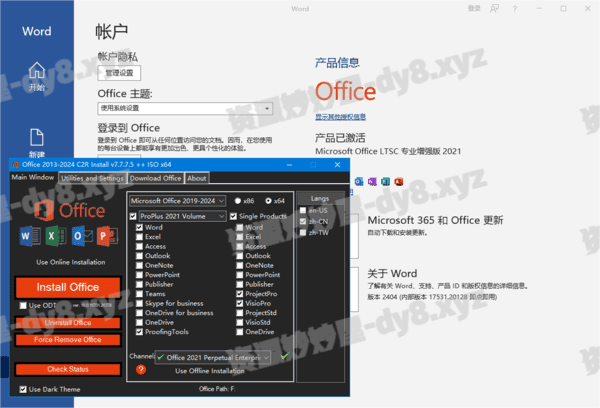Click the feedback person icon in Word title bar
This screenshot has height=408, width=600.
click(x=494, y=8)
